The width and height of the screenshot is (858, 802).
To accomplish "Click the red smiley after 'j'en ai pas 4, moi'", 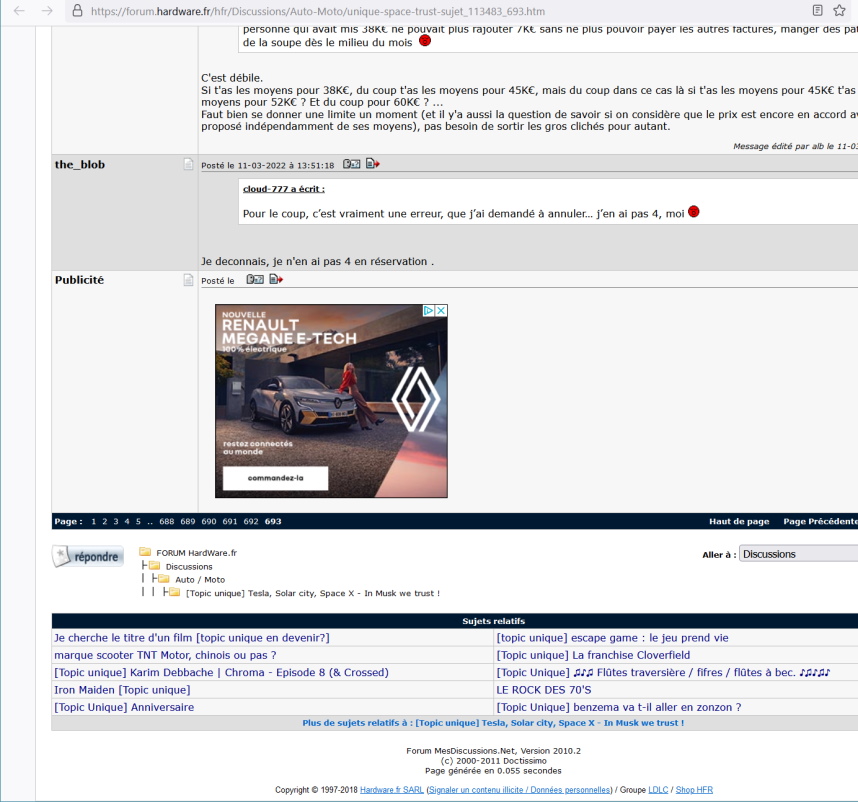I will pos(693,212).
